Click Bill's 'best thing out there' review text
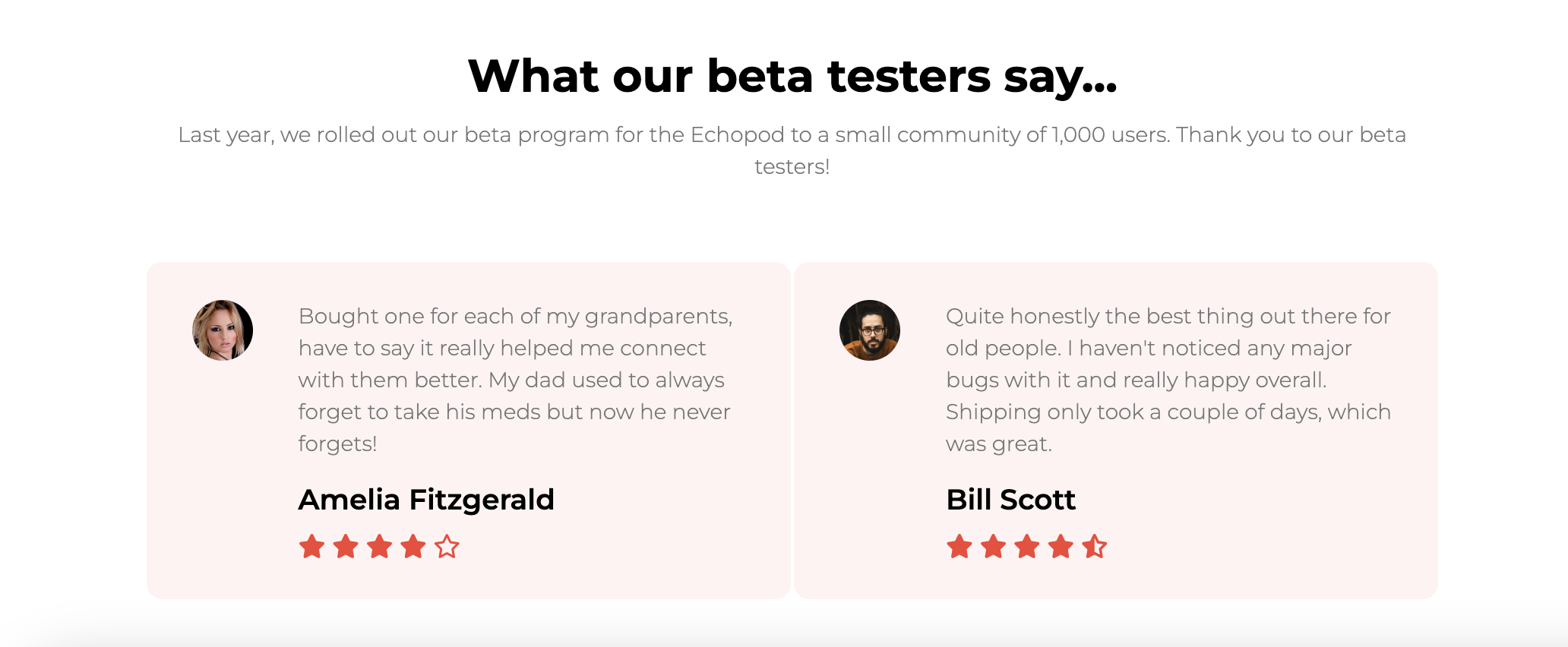1568x647 pixels. [1168, 380]
